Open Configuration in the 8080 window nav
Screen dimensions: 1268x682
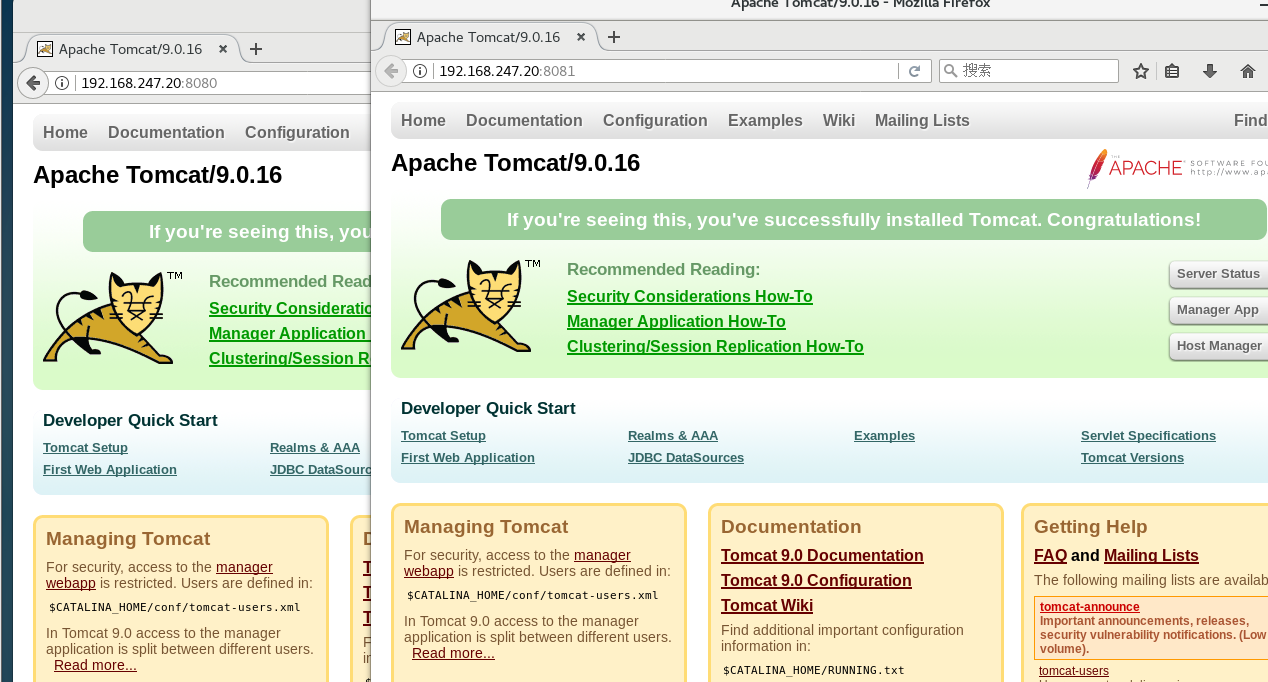(x=297, y=132)
